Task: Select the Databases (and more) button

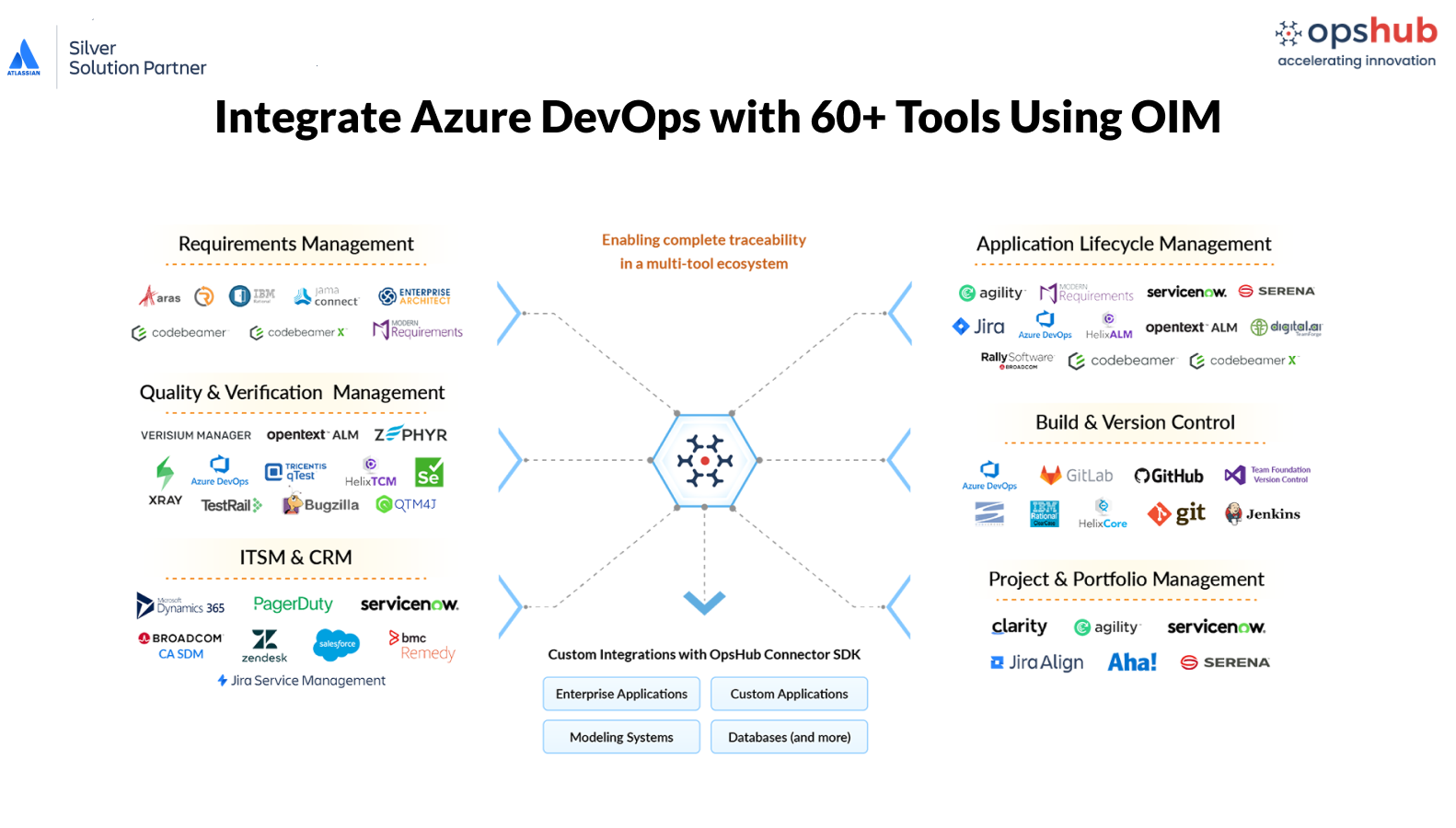Action: click(789, 737)
